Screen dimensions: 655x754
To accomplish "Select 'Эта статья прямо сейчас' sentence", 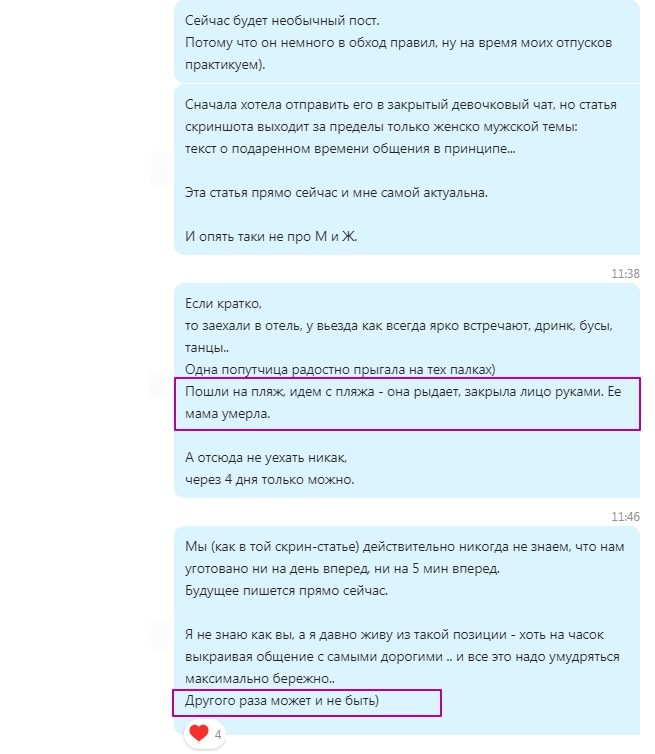I will point(336,192).
